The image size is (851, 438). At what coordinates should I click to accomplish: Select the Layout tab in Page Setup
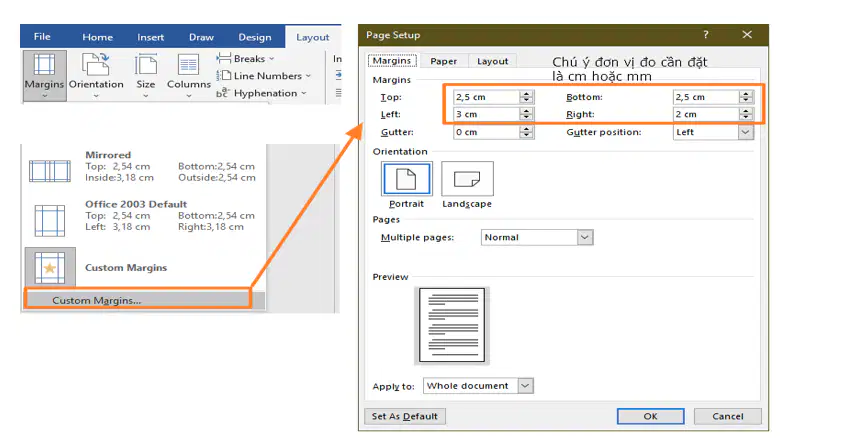click(492, 61)
